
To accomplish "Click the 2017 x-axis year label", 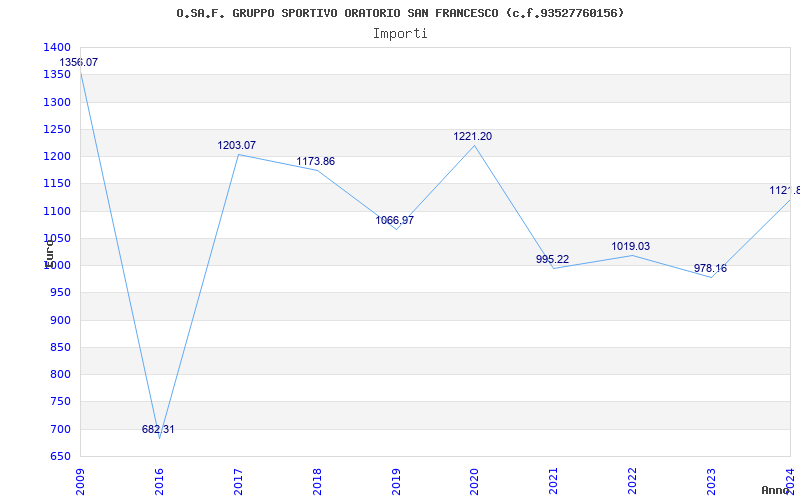I will pos(238,481).
